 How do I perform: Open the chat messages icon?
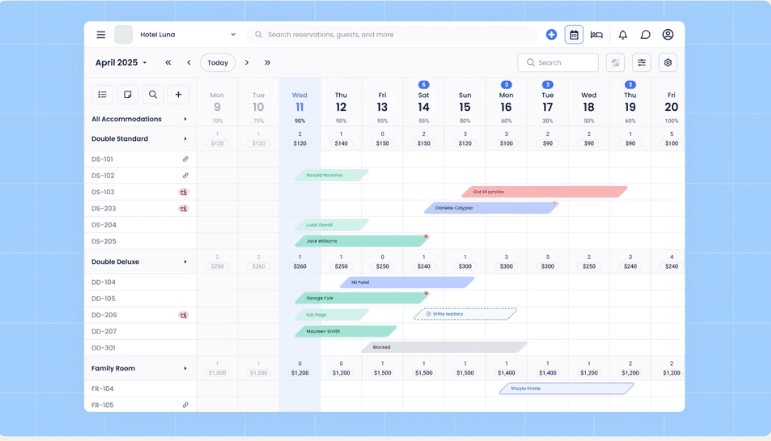[x=645, y=34]
